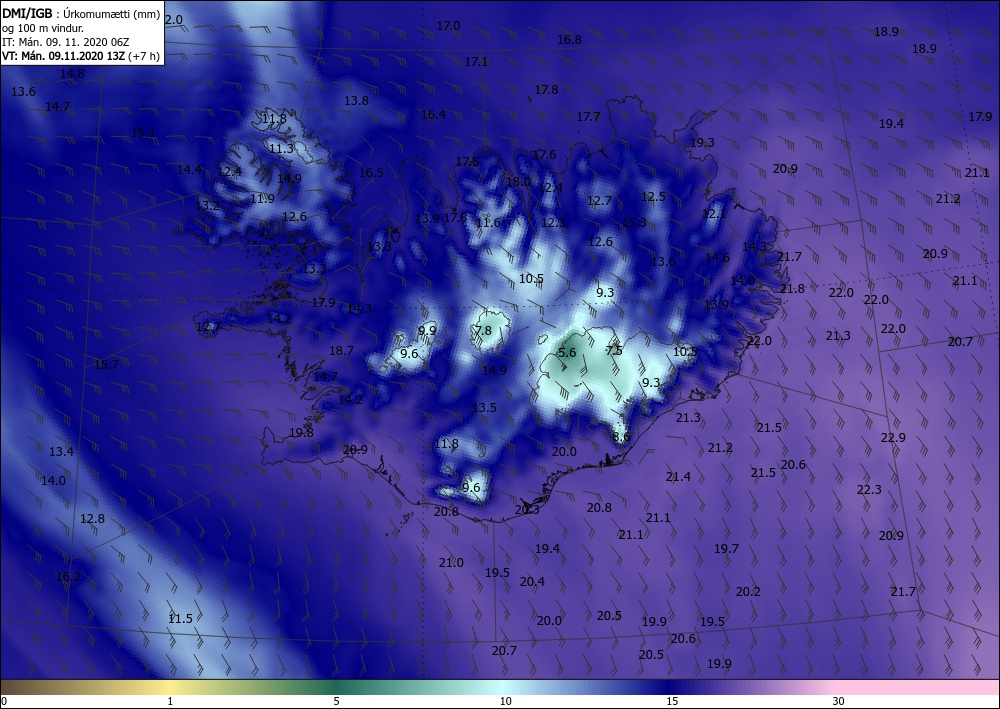Click the 7.8 value label

(x=483, y=330)
